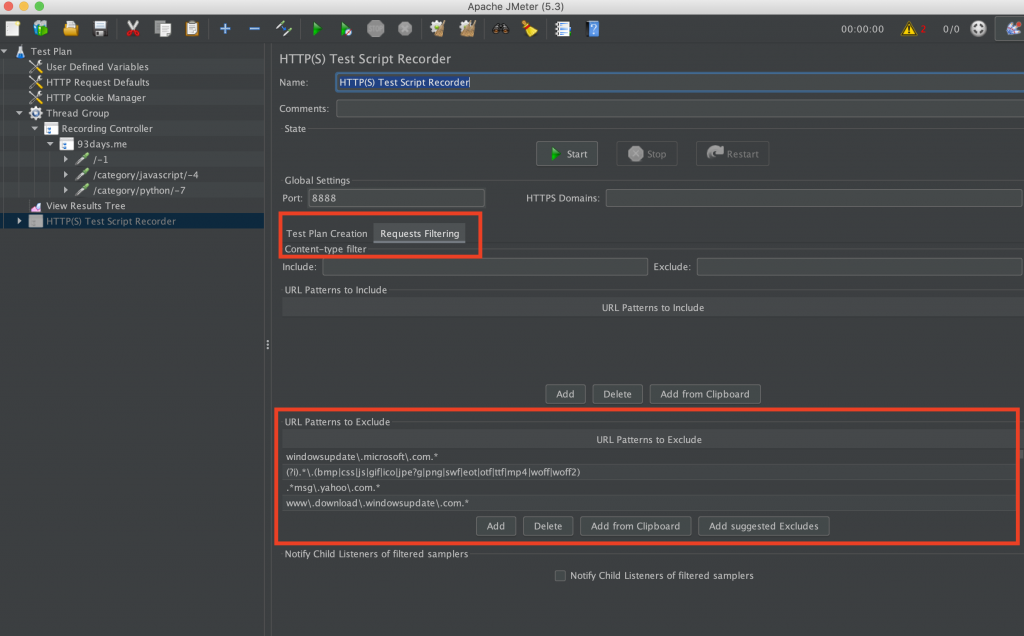The image size is (1024, 636).
Task: Open Search with the binoculars icon
Action: click(500, 29)
